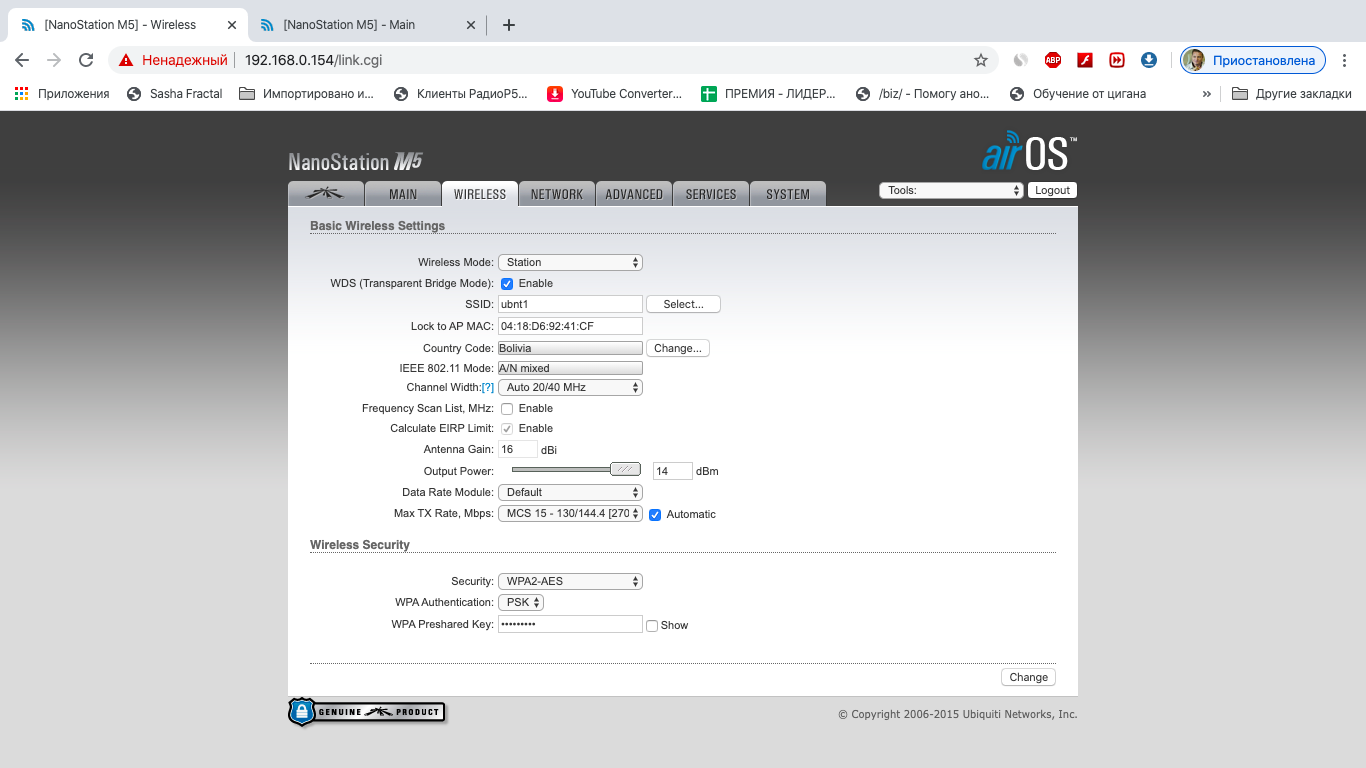Open the AdBlock Plus extension
The width and height of the screenshot is (1366, 768).
pos(1052,60)
